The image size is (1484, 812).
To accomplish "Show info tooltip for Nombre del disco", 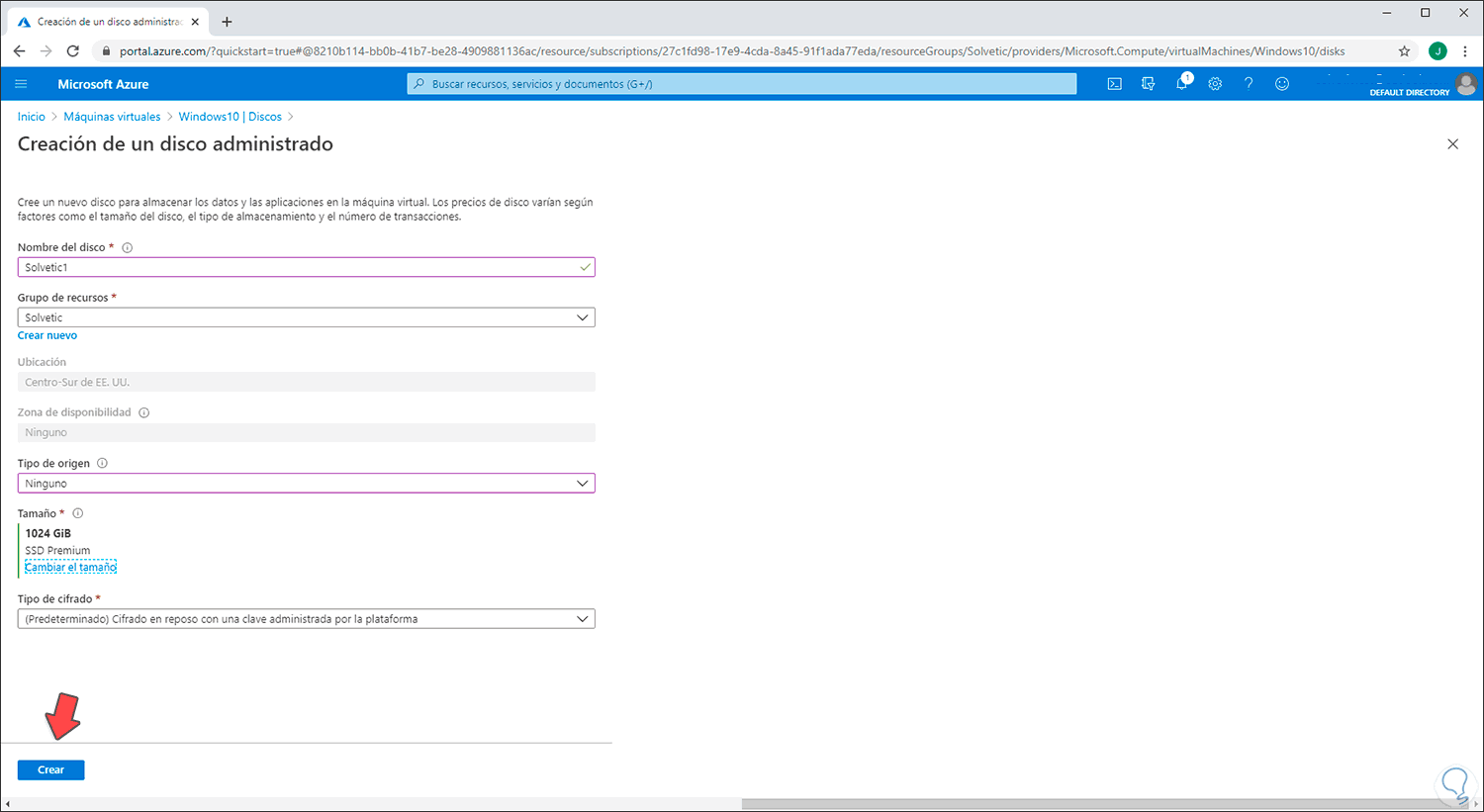I will tap(127, 248).
